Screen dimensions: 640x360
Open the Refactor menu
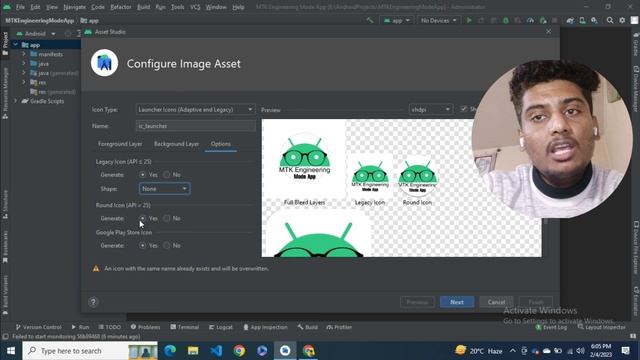click(121, 7)
